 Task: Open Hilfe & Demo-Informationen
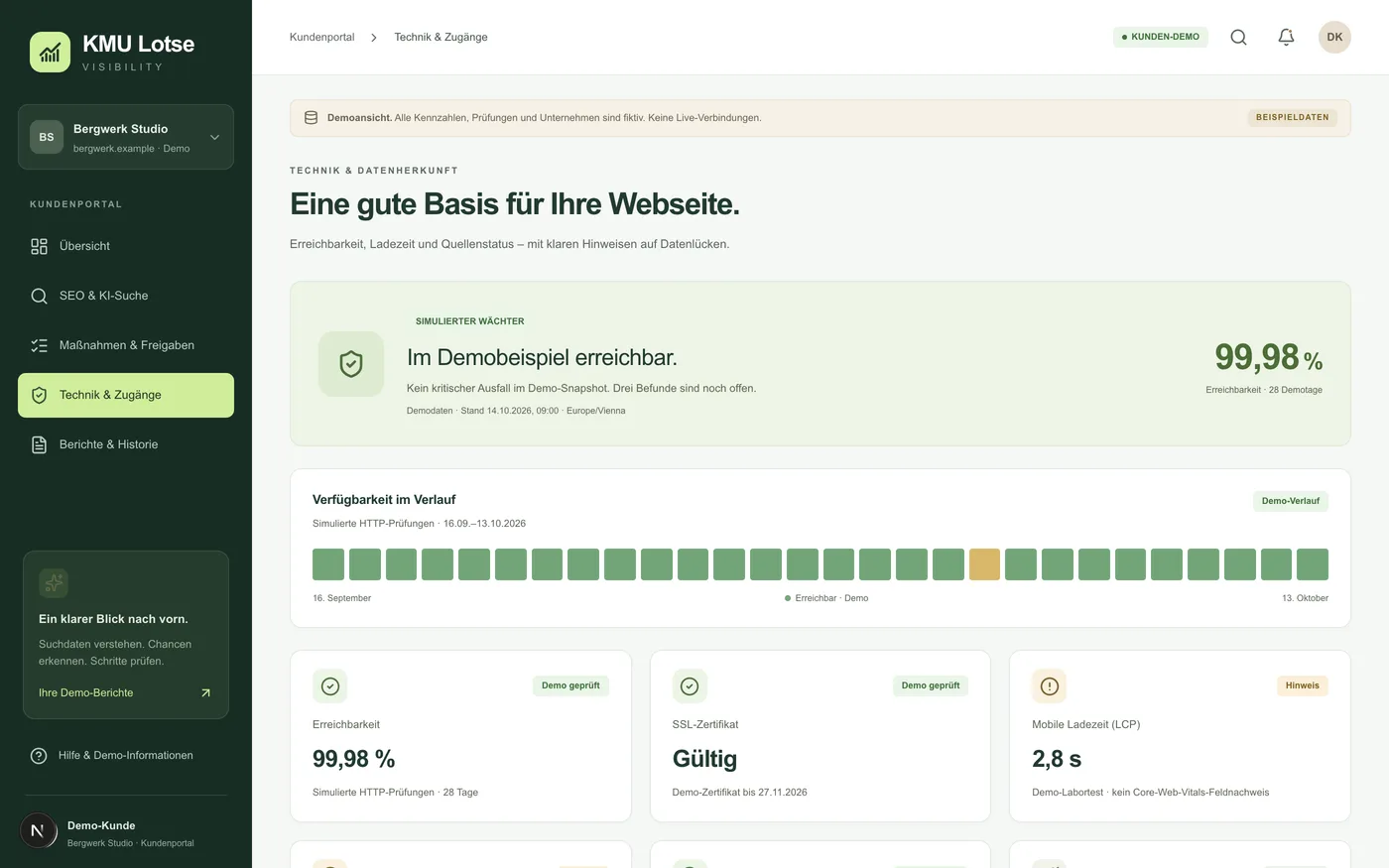[126, 756]
